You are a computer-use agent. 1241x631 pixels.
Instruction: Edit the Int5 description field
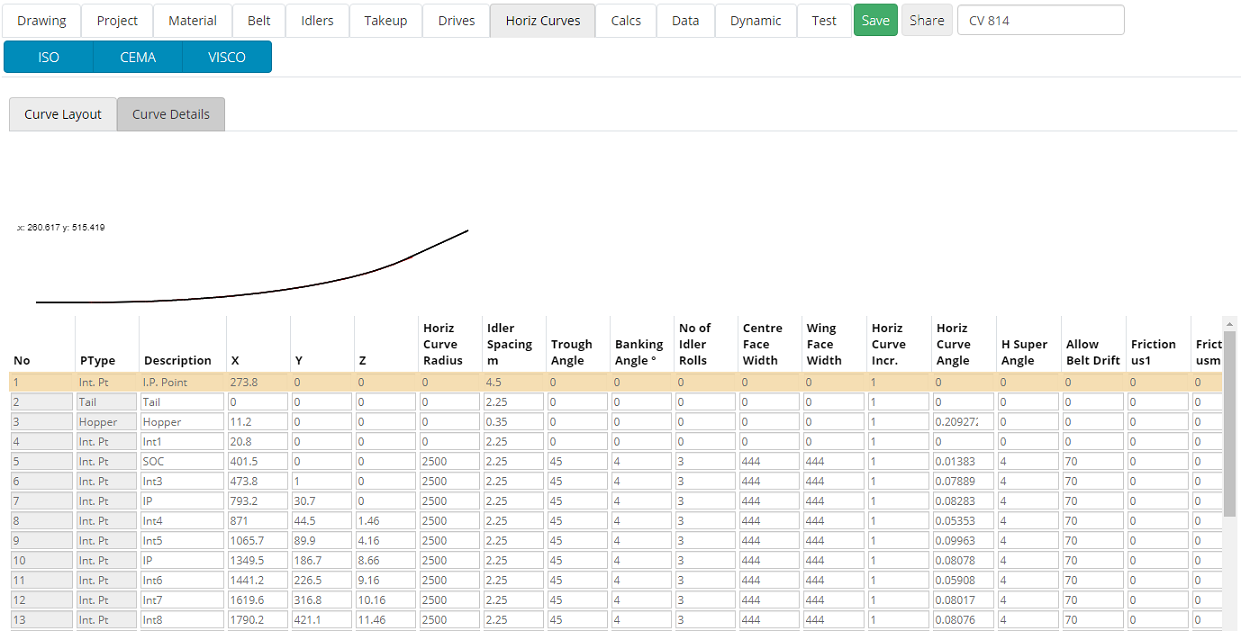point(183,541)
